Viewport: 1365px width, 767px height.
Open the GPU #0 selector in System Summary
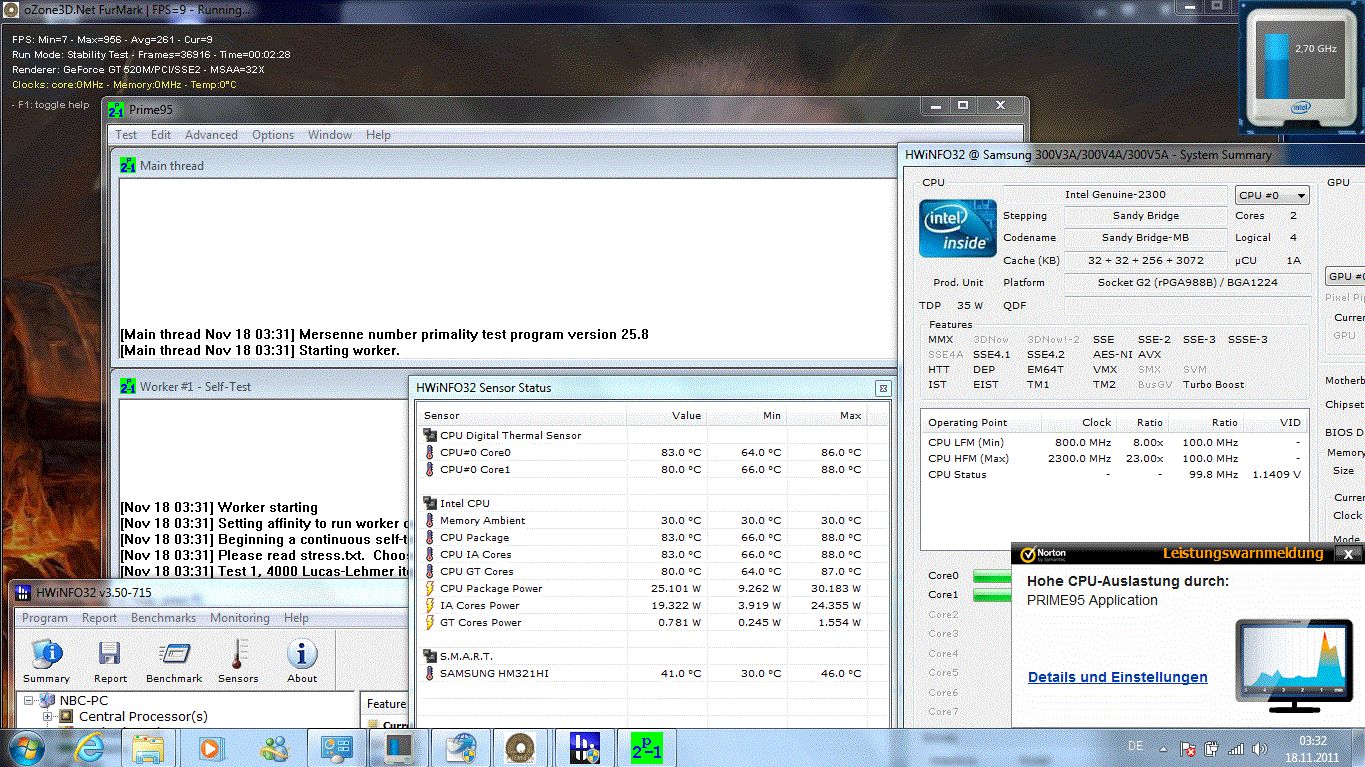[1345, 276]
